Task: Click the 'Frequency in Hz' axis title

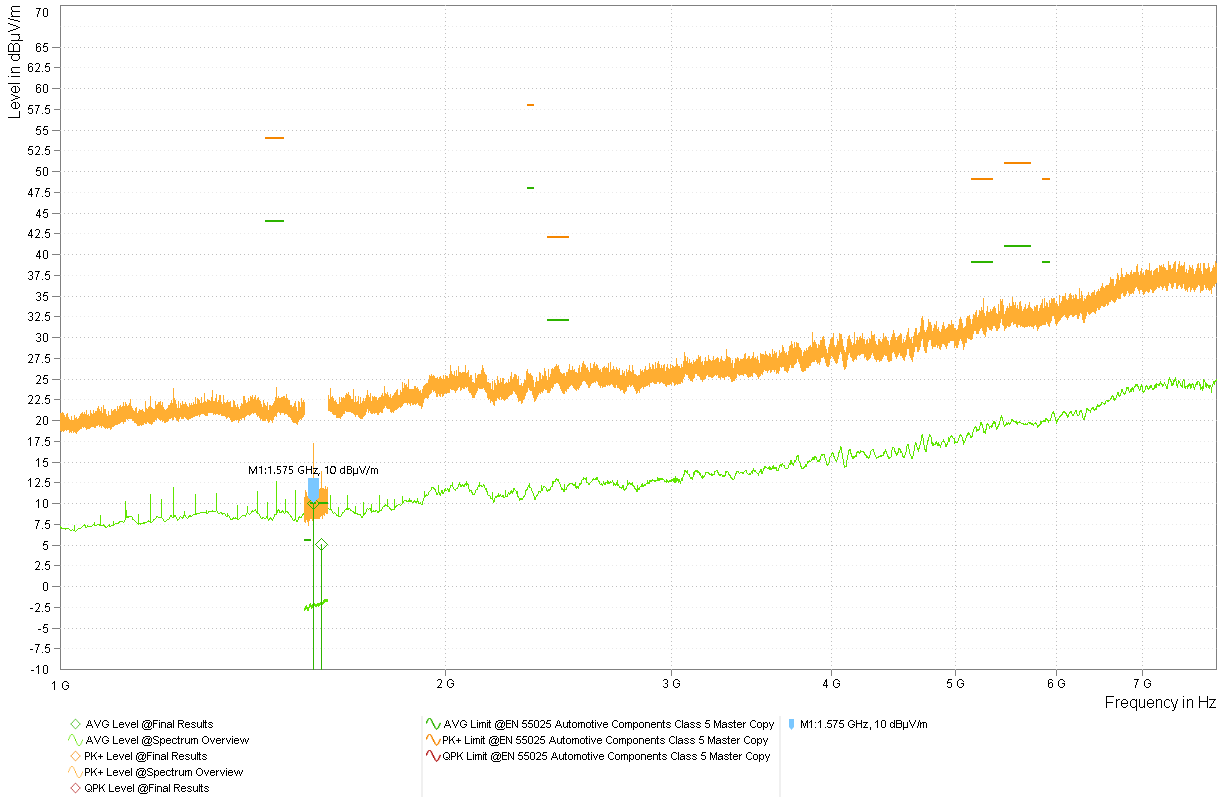Action: click(1160, 703)
